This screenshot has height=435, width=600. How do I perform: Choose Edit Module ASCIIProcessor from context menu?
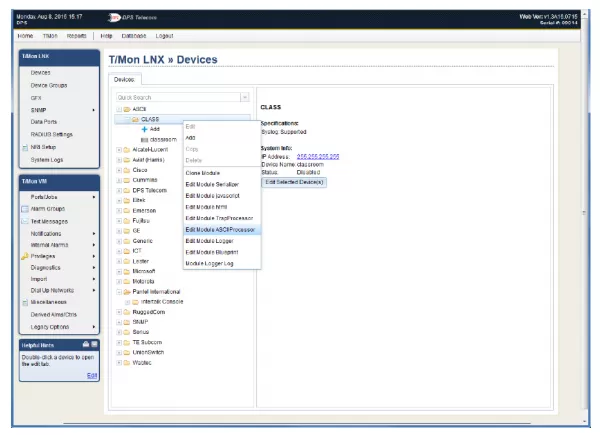[x=220, y=229]
